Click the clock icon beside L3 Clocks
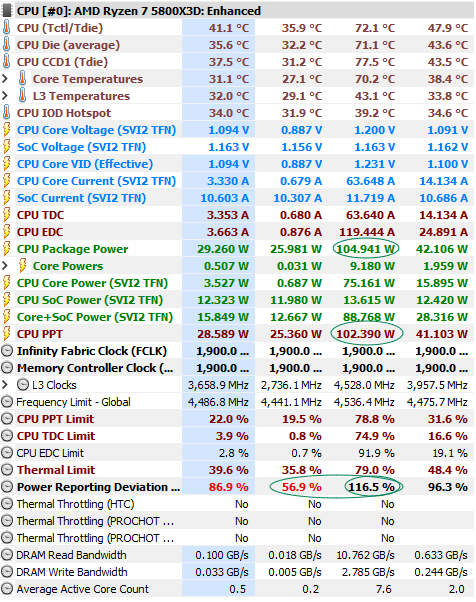Screen dimensions: 476x602 point(23,385)
